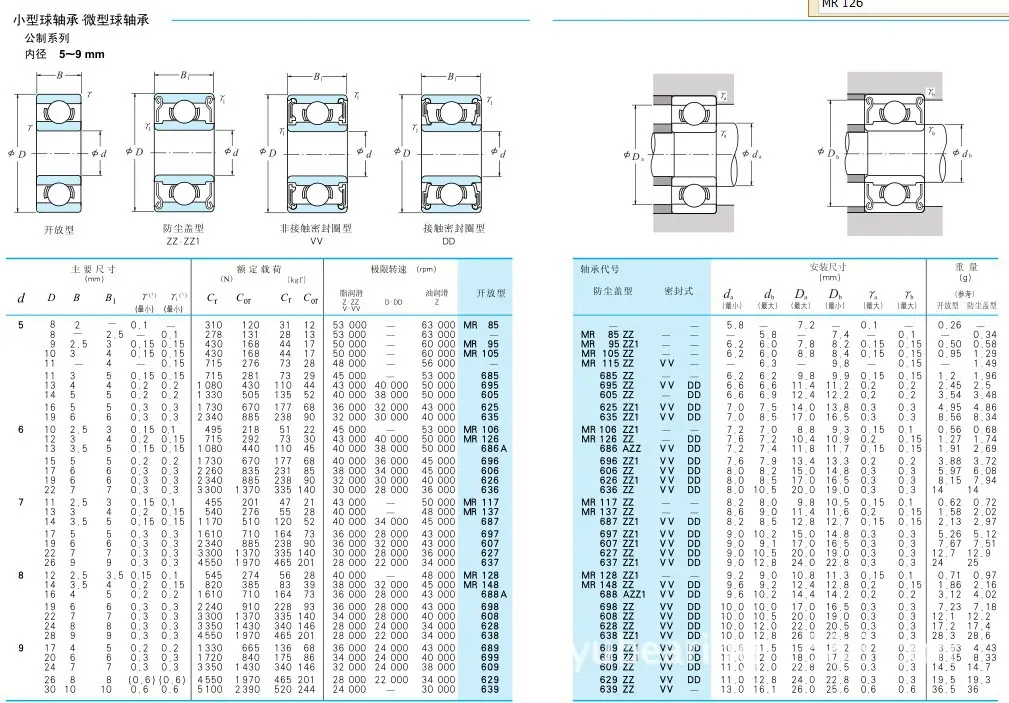Click 629 ZZ in the shielded type column
Image resolution: width=1009 pixels, height=703 pixels.
point(616,679)
